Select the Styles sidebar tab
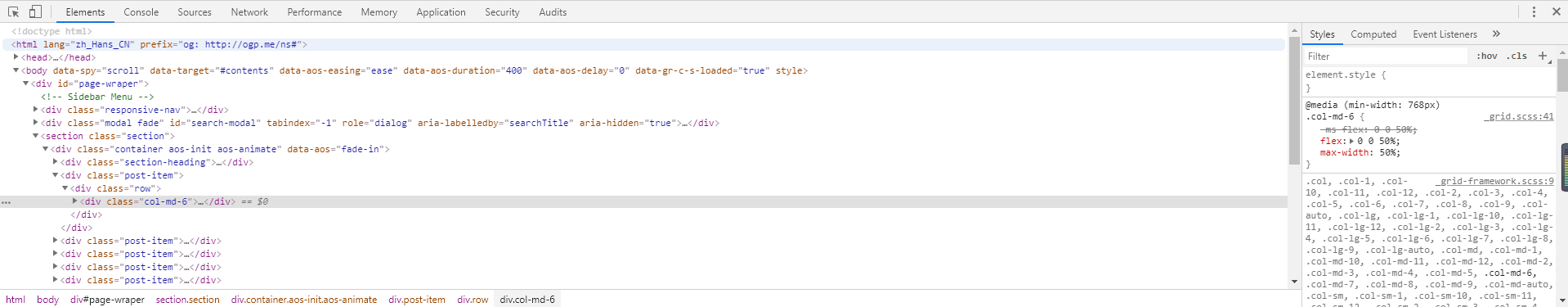The width and height of the screenshot is (1568, 307). tap(1322, 34)
